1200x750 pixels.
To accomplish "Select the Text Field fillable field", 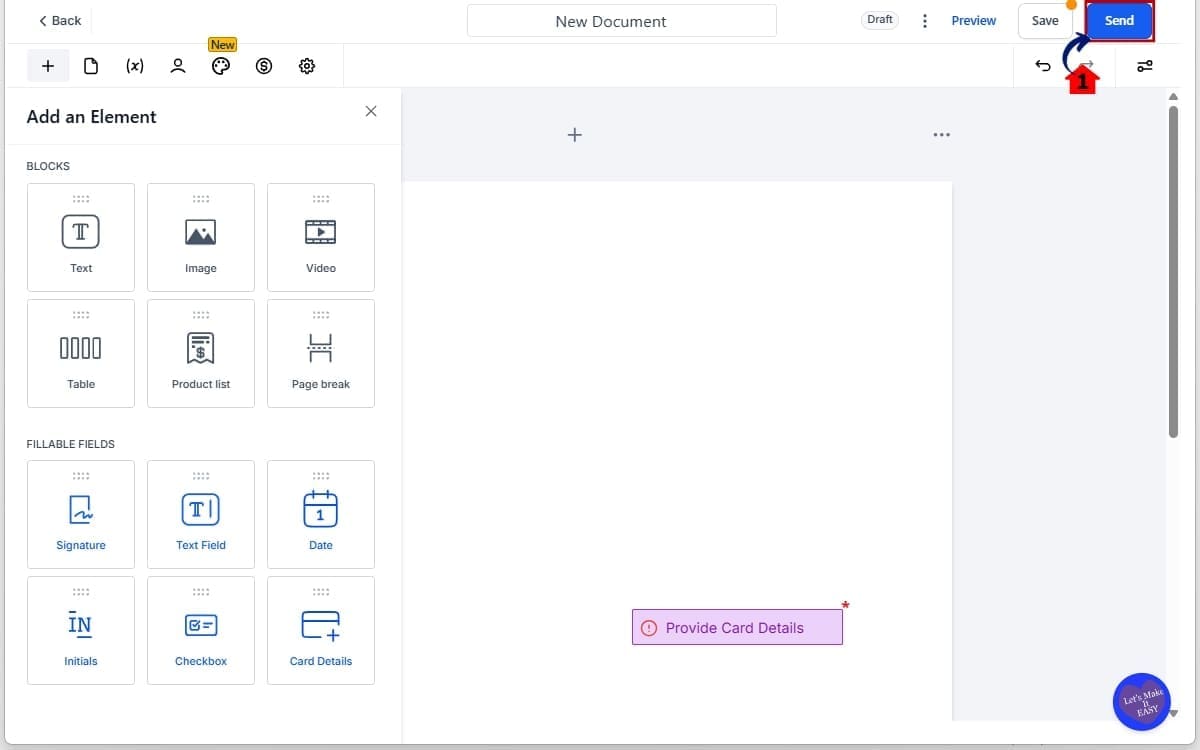I will pos(201,514).
